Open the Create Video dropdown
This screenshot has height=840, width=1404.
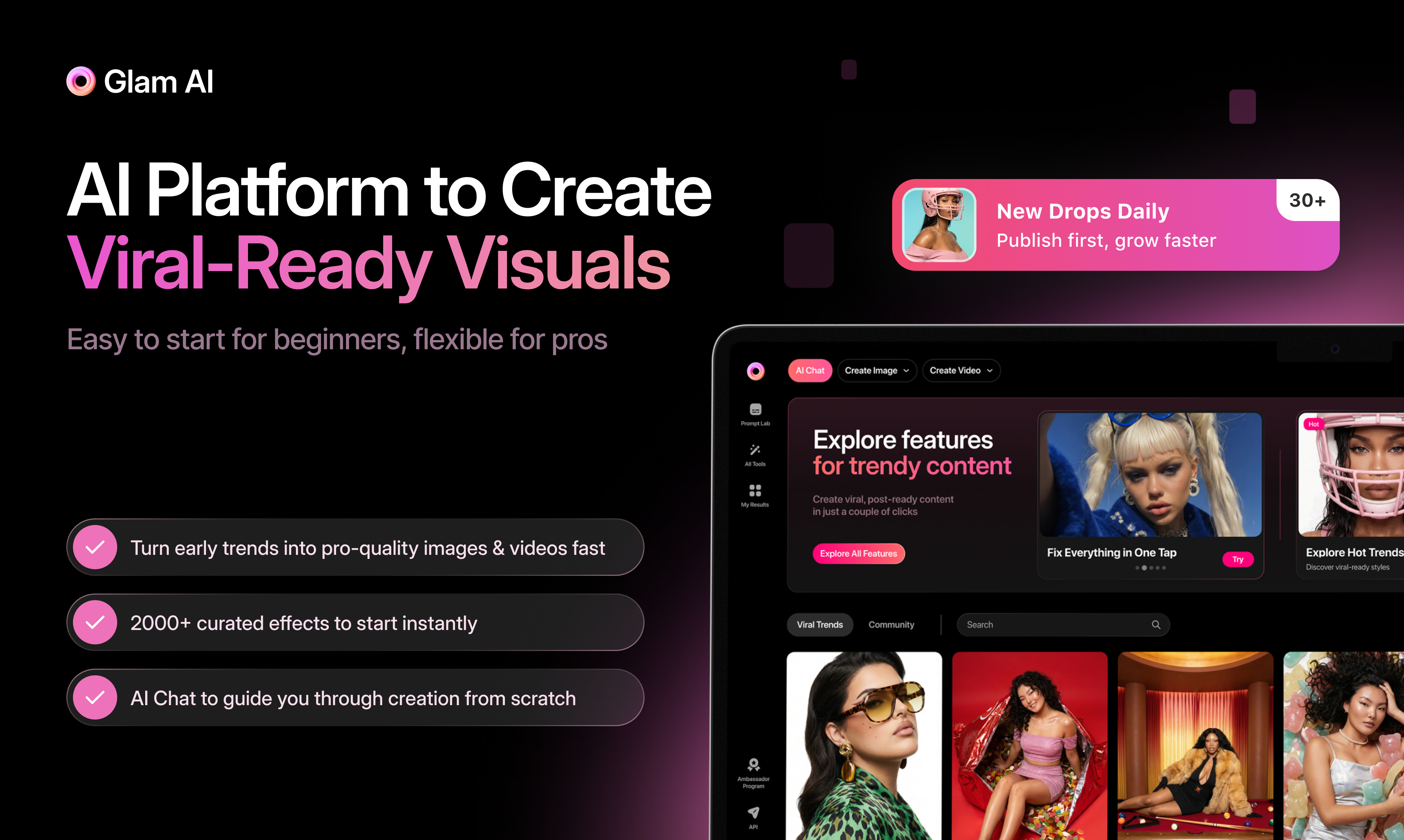pyautogui.click(x=961, y=370)
